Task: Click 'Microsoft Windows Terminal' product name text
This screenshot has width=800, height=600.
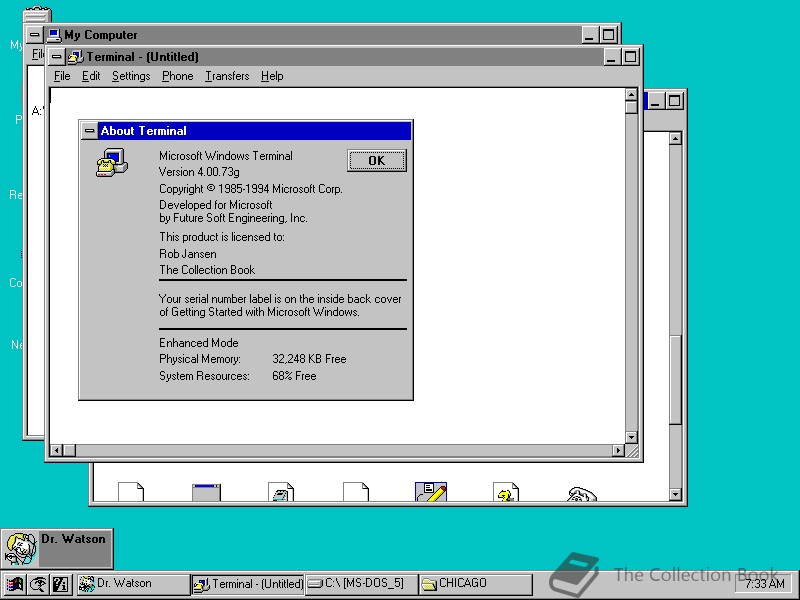Action: 226,156
